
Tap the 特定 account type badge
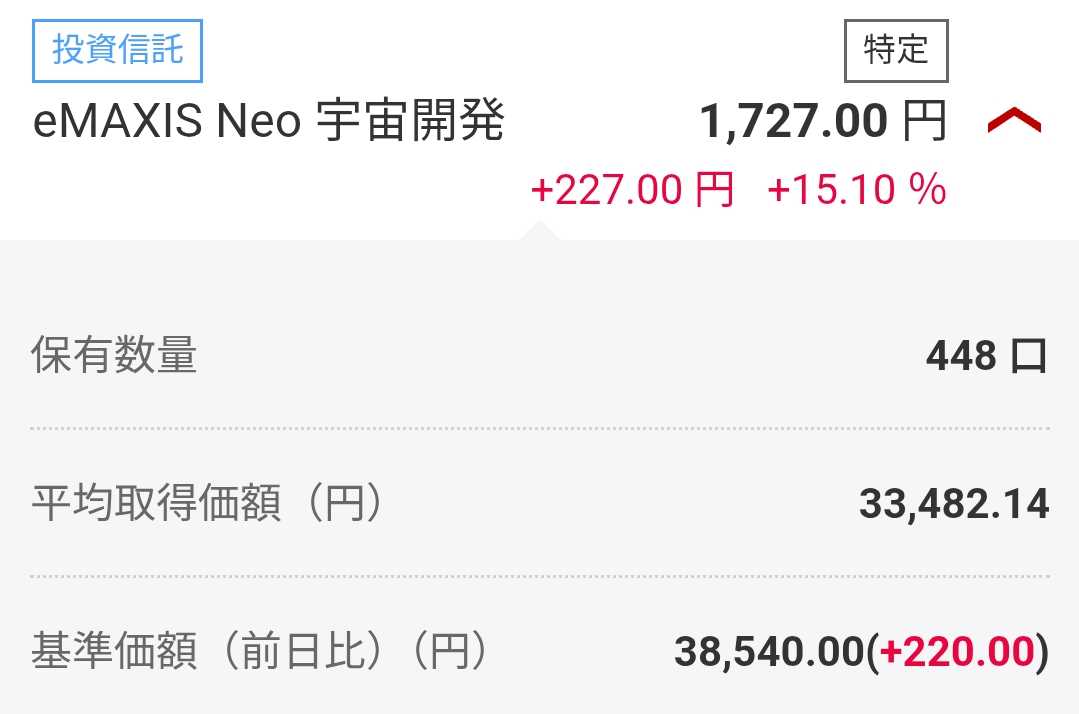coord(896,50)
